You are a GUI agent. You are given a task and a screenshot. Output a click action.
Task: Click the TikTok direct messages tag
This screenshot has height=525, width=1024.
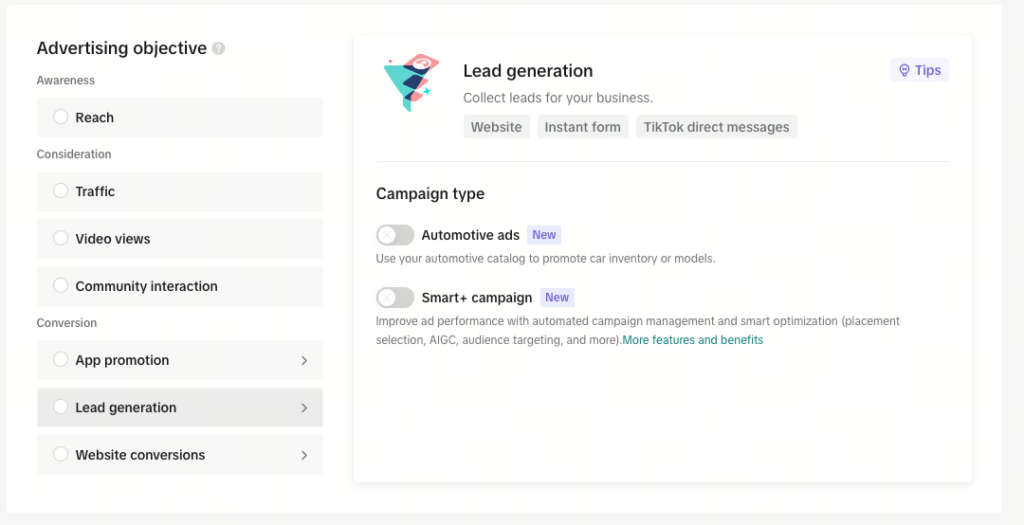(x=716, y=127)
